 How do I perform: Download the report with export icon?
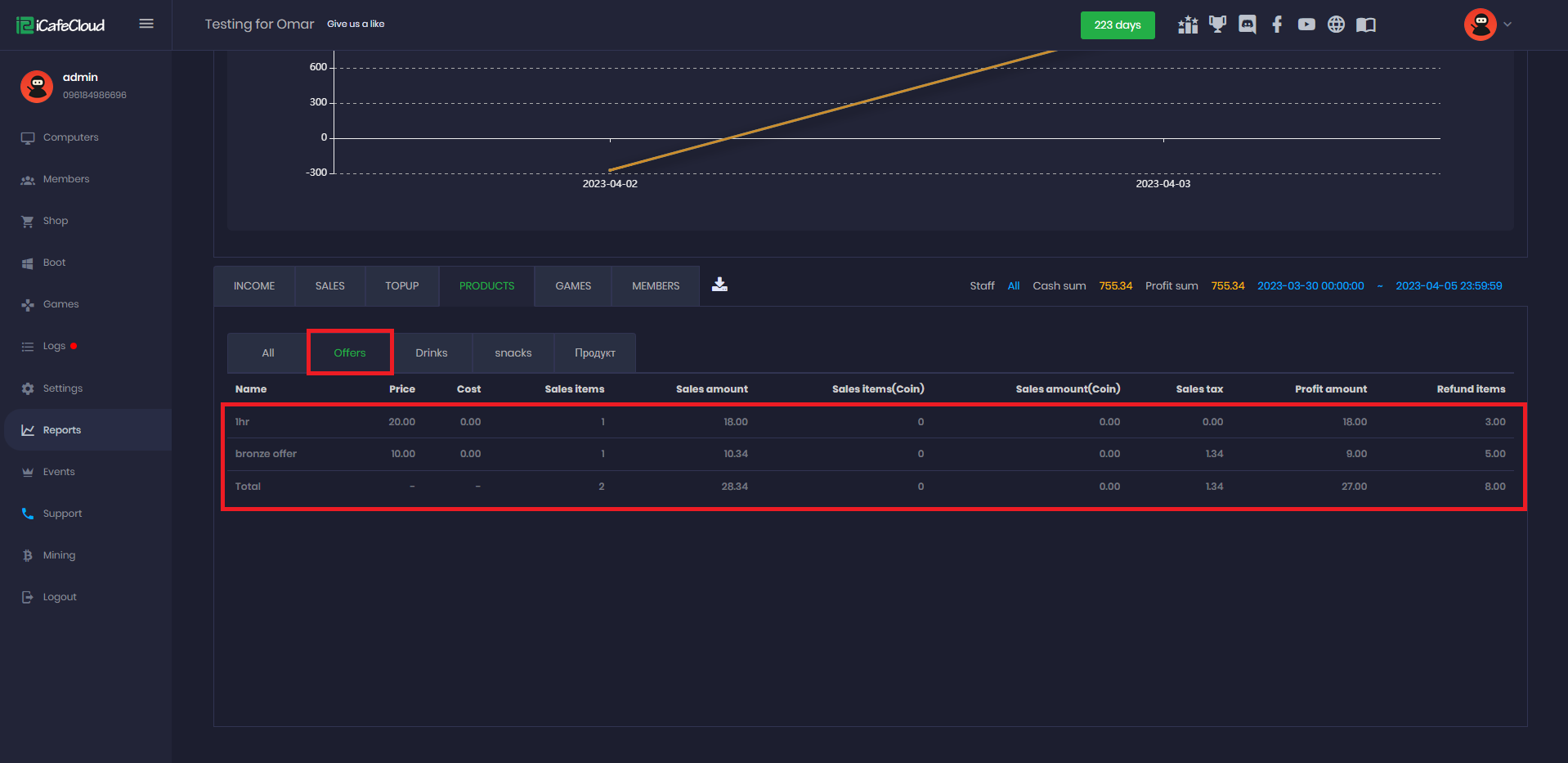coord(719,285)
